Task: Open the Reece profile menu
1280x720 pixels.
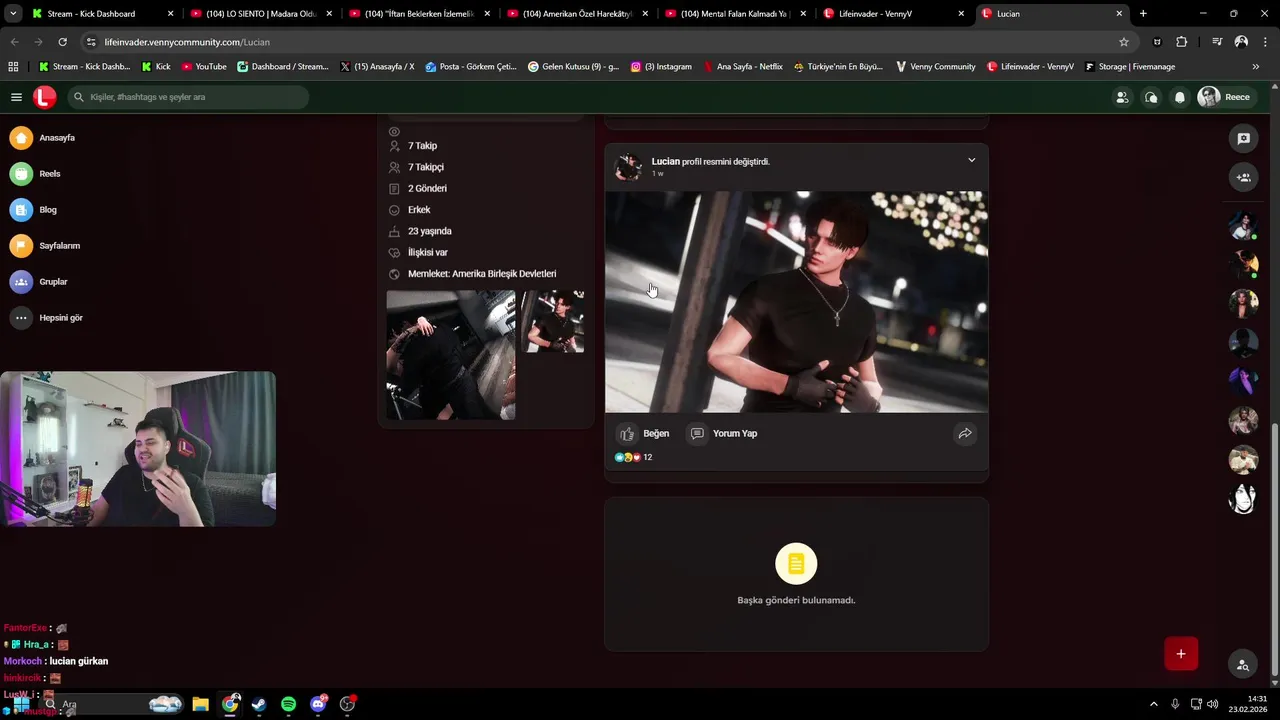Action: pos(1224,97)
